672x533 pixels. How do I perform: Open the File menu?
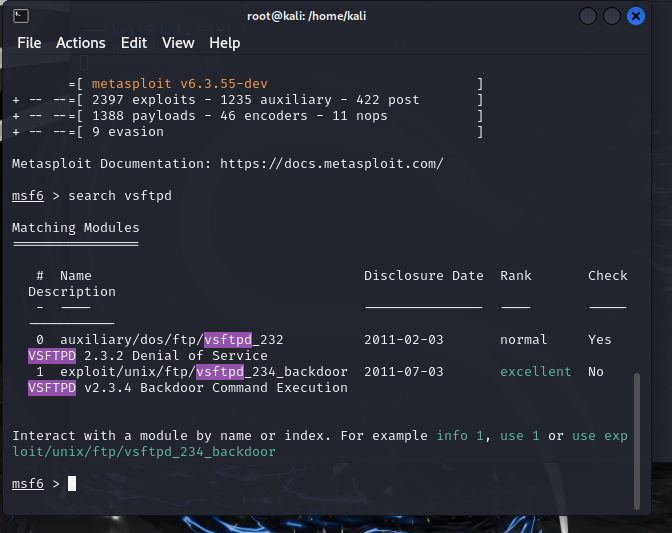point(29,43)
